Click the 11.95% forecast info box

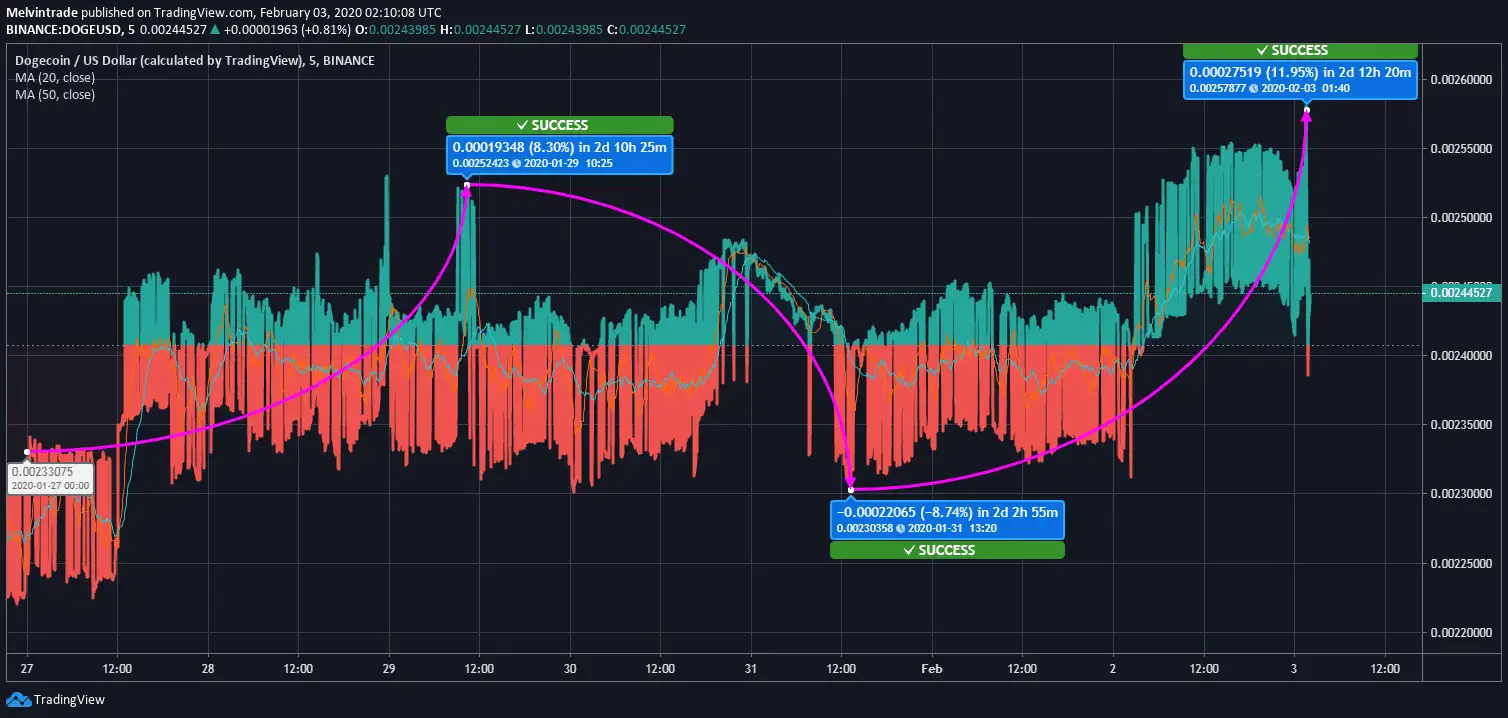1300,79
